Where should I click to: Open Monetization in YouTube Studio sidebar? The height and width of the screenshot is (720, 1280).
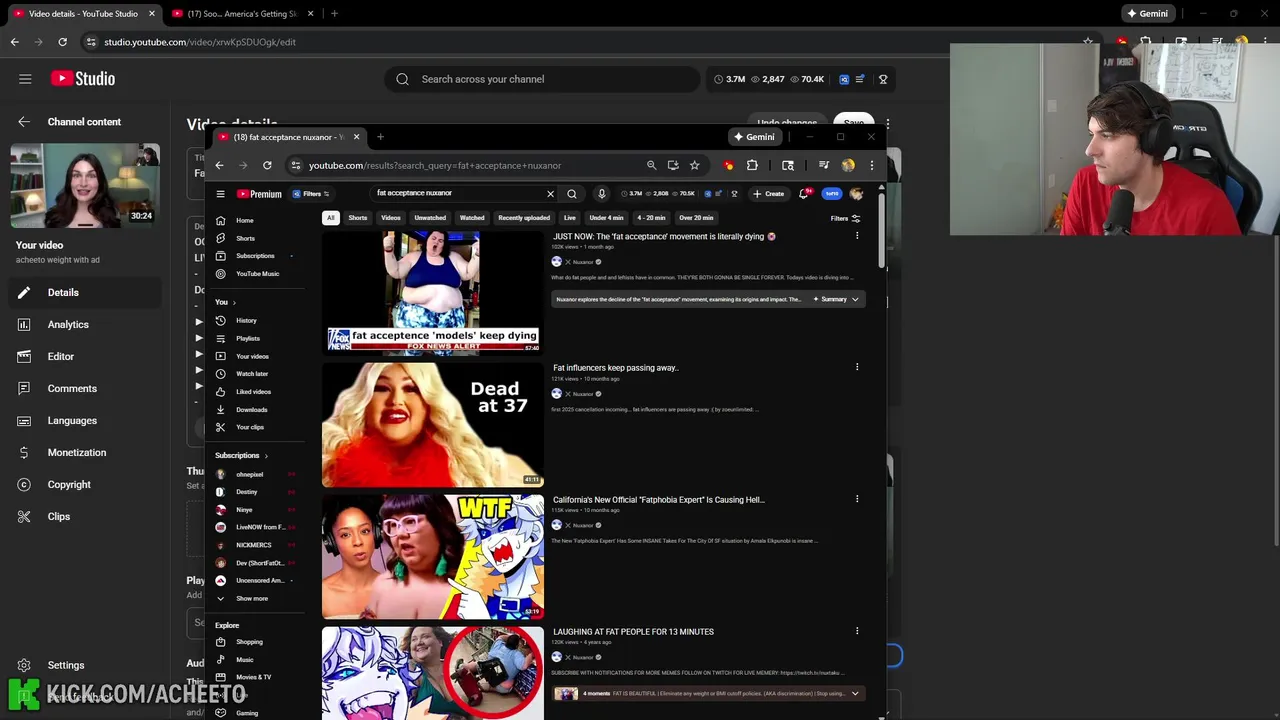pos(76,452)
